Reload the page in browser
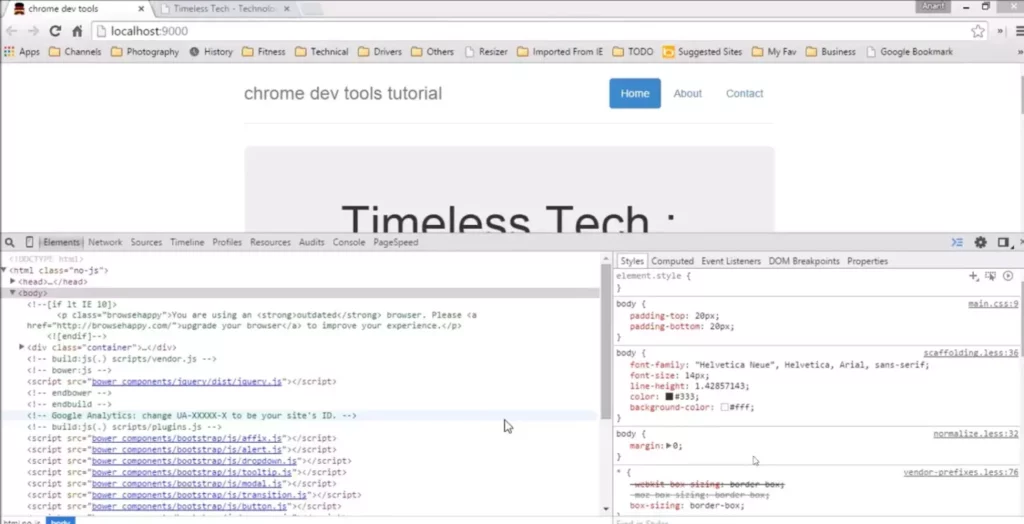This screenshot has height=524, width=1024. [55, 31]
